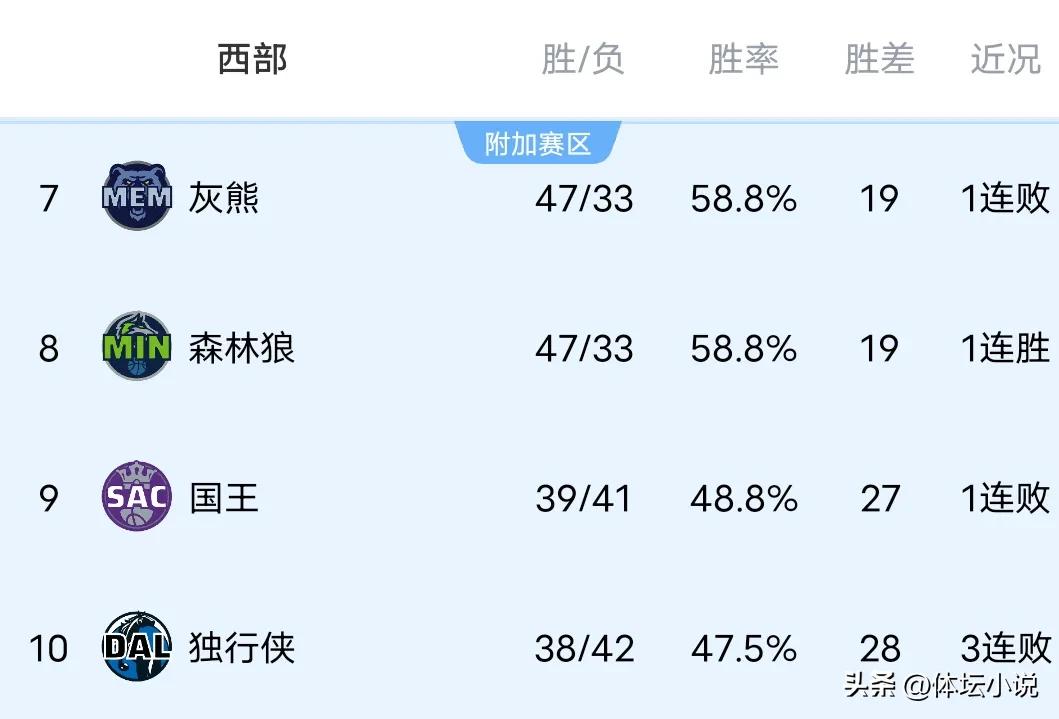The width and height of the screenshot is (1059, 719).
Task: Select the 38/42 record in 独行侠 row
Action: coord(584,649)
